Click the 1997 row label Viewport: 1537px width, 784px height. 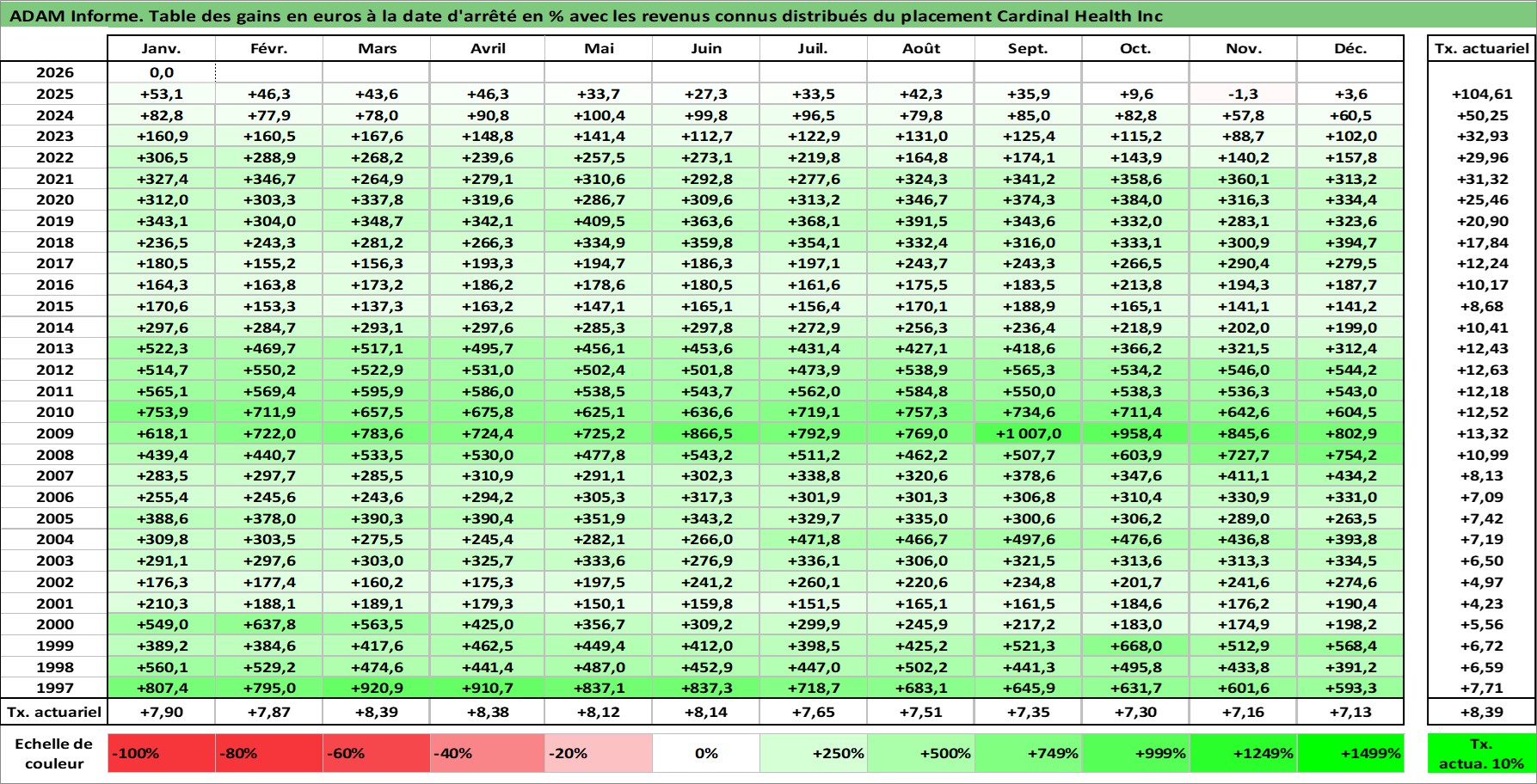tap(54, 688)
